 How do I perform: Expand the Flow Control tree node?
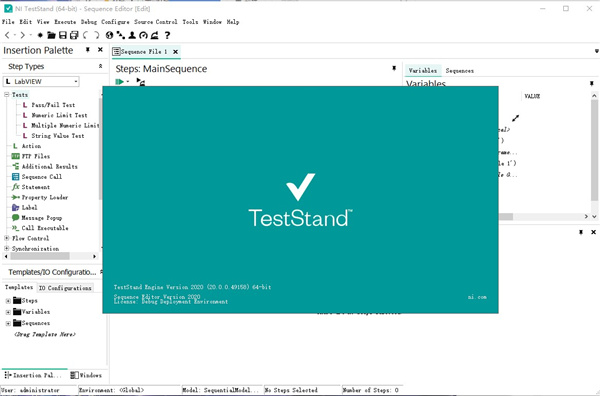tap(7, 238)
